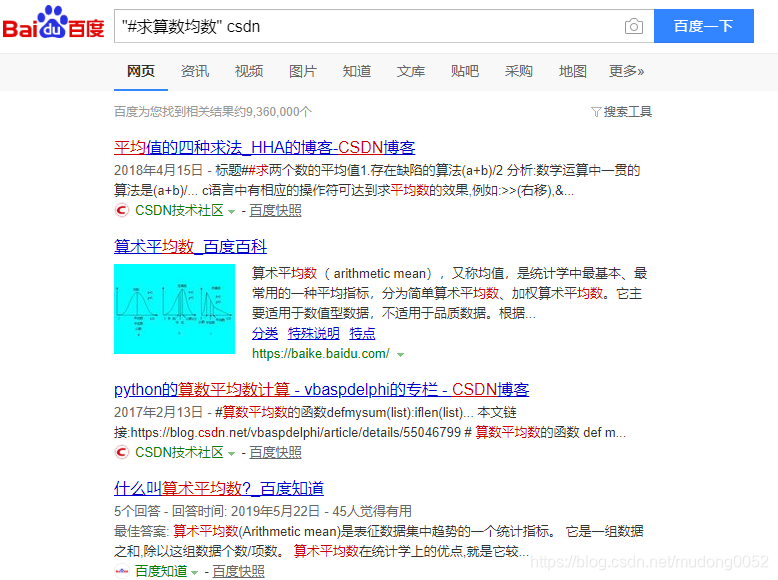Switch to the 资讯 tab

click(x=195, y=71)
